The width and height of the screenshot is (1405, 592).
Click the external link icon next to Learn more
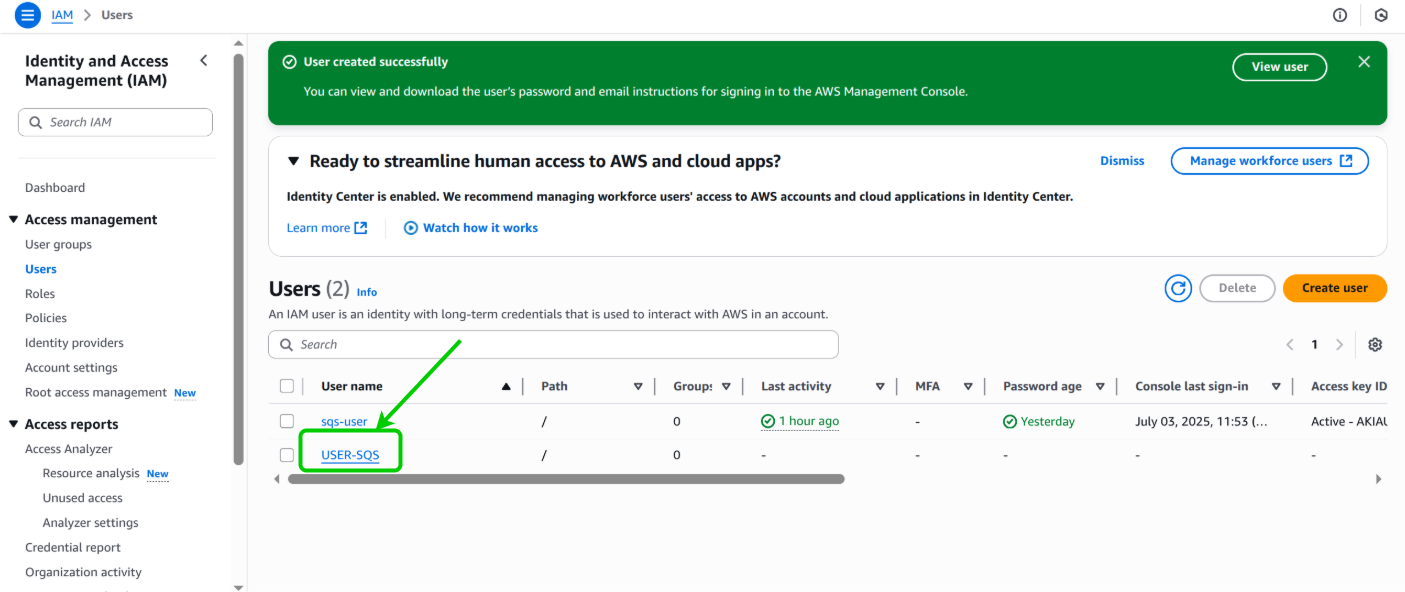pos(361,228)
